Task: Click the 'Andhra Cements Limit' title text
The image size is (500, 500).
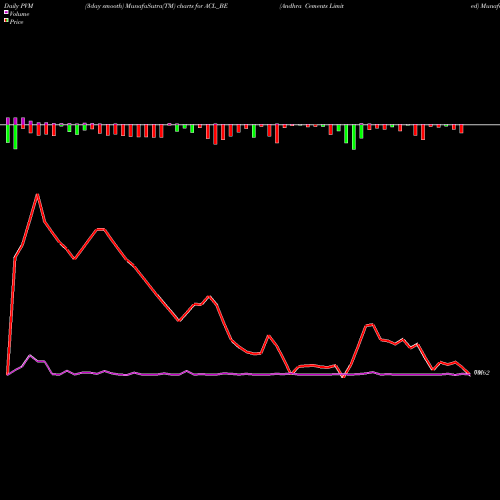Action: pyautogui.click(x=312, y=6)
